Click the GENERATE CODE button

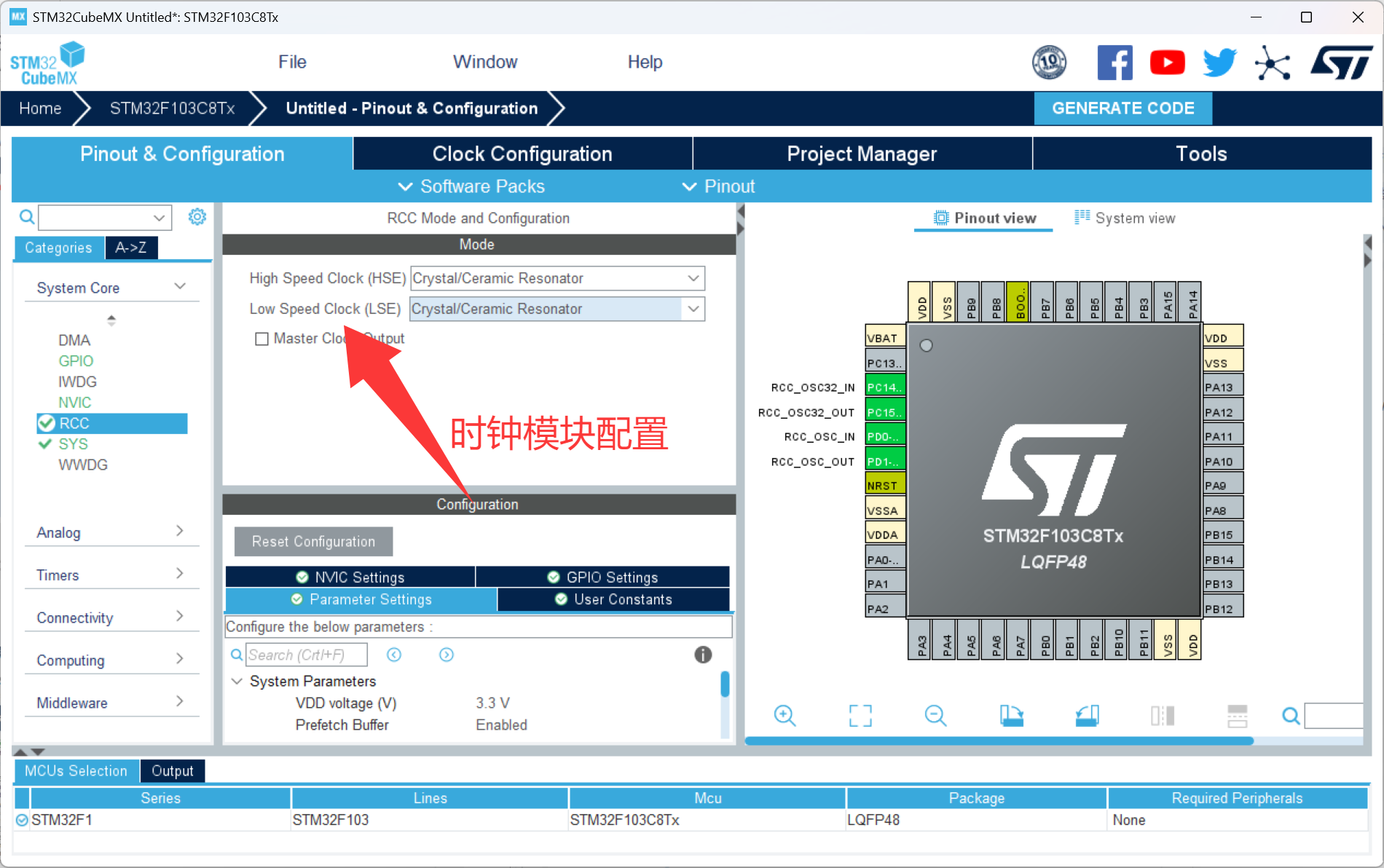(x=1123, y=108)
